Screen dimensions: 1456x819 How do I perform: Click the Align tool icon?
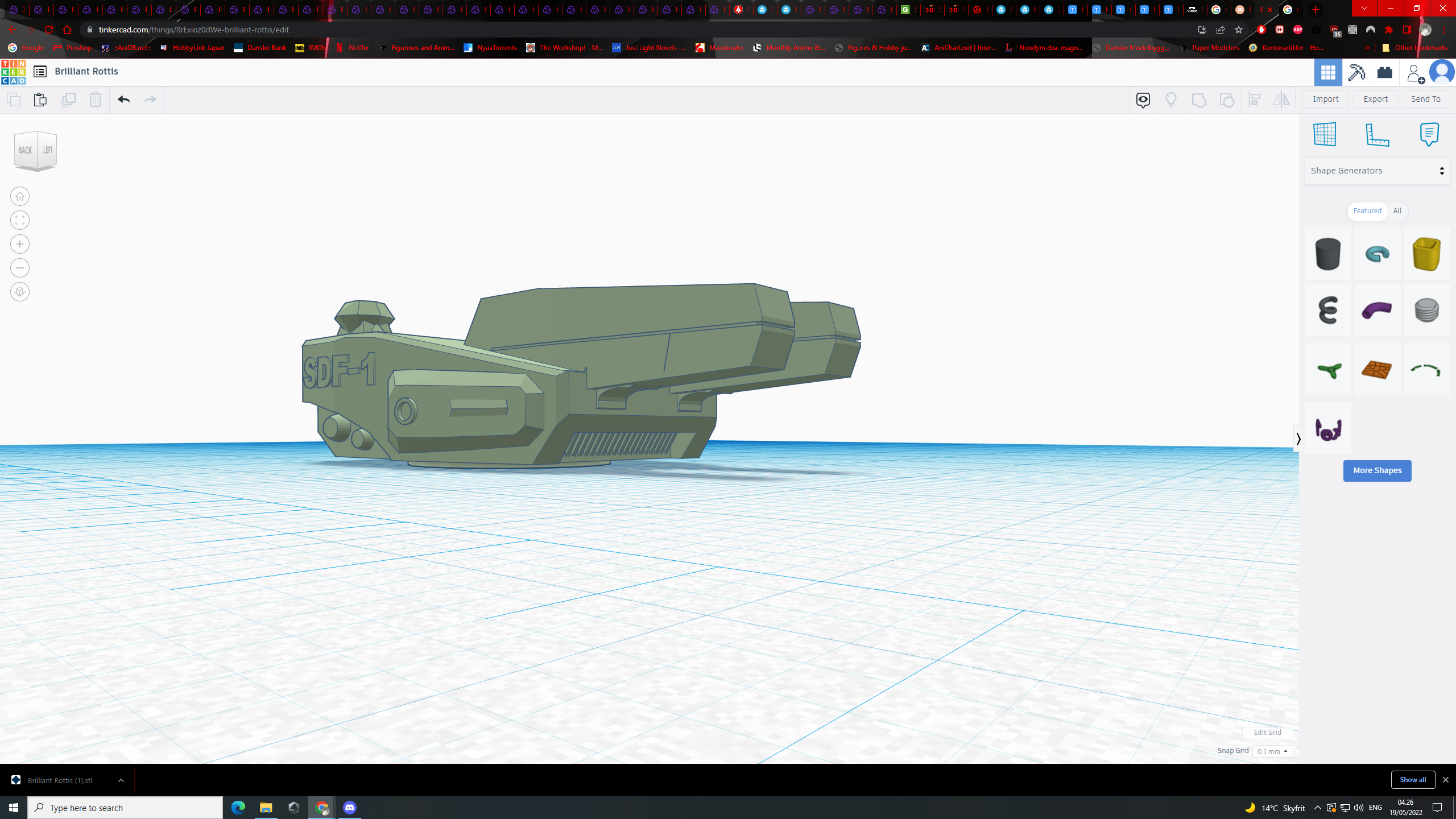(x=1254, y=100)
